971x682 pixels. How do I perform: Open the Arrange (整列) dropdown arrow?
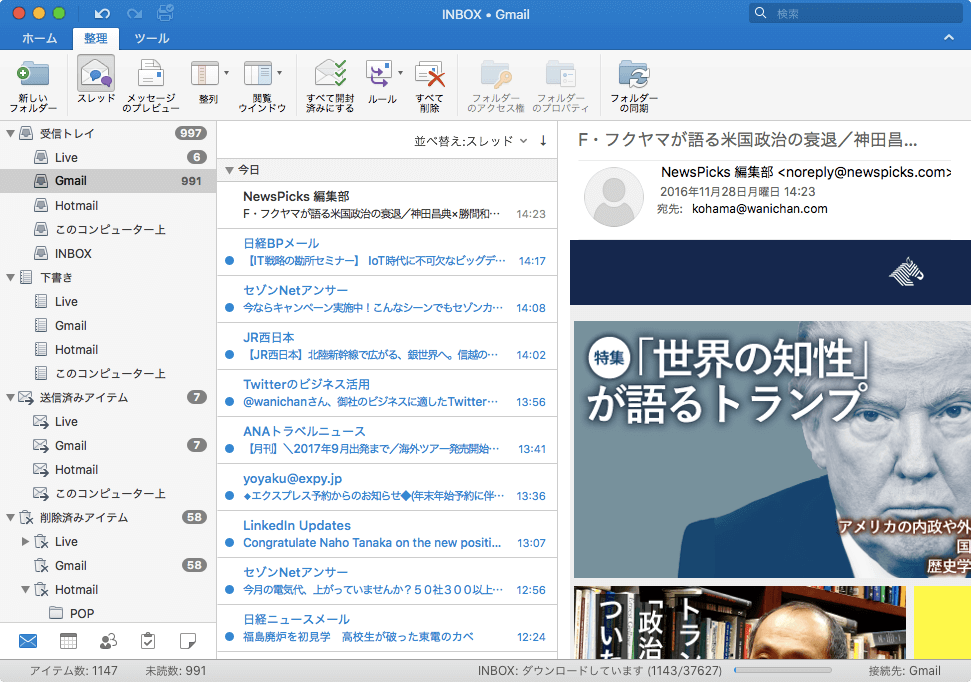(227, 73)
